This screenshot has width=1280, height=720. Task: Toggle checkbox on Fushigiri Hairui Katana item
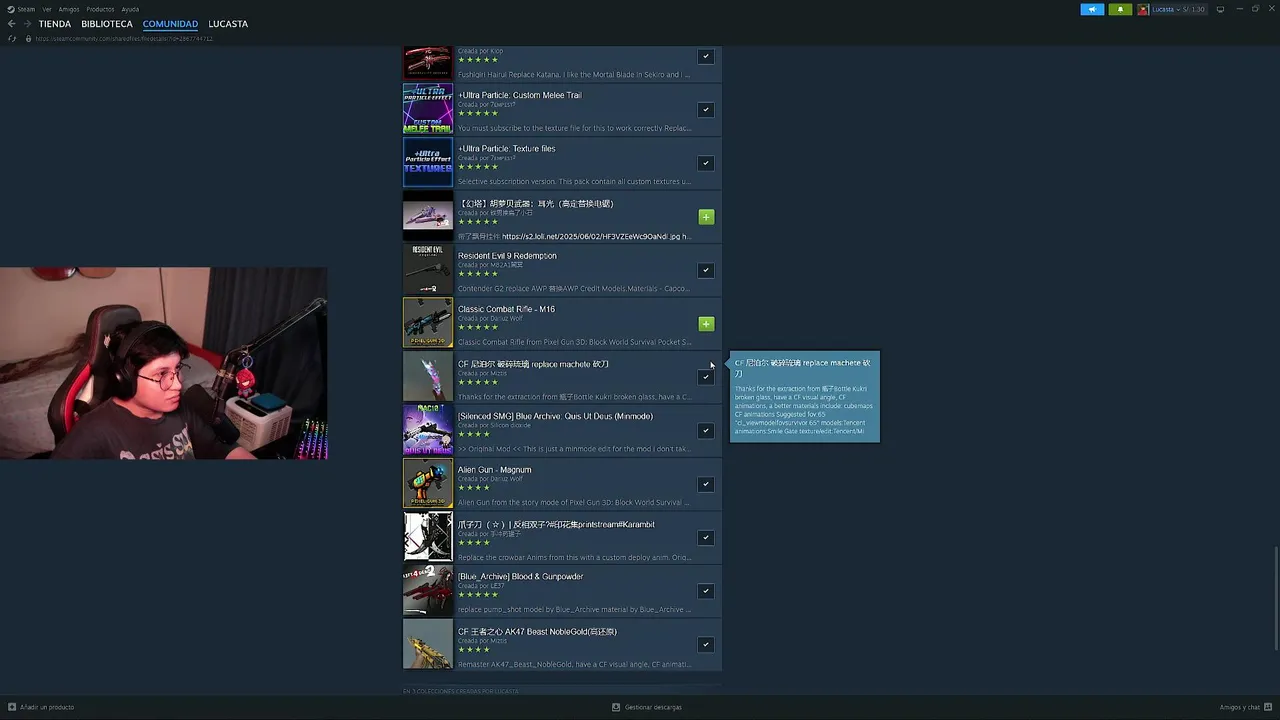tap(706, 56)
